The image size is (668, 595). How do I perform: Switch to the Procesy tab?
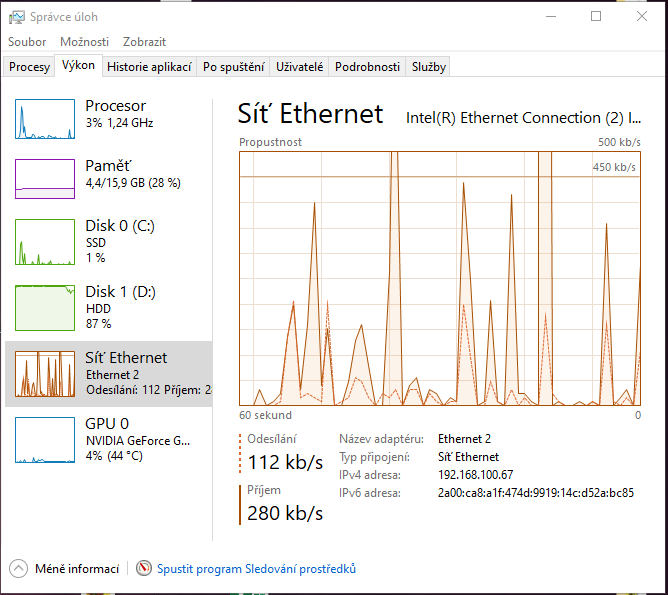pyautogui.click(x=29, y=67)
